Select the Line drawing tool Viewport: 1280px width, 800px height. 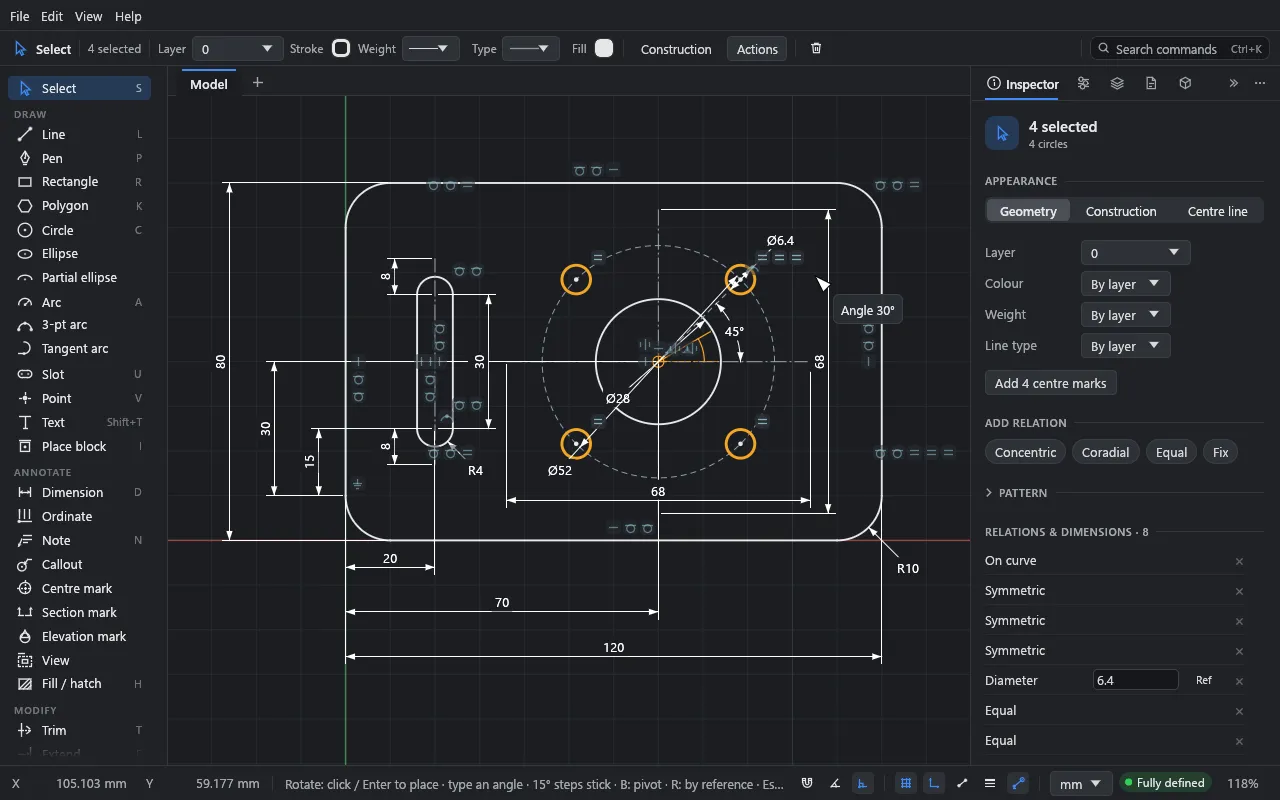pyautogui.click(x=80, y=134)
